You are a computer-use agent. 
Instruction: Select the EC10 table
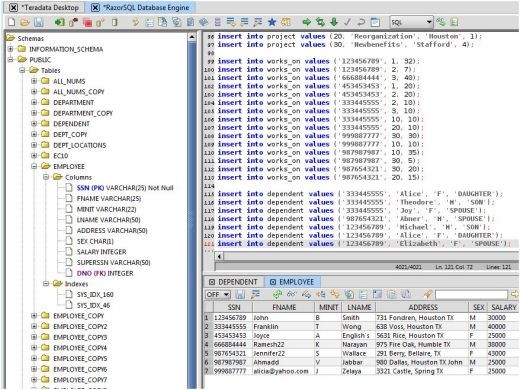(x=60, y=156)
